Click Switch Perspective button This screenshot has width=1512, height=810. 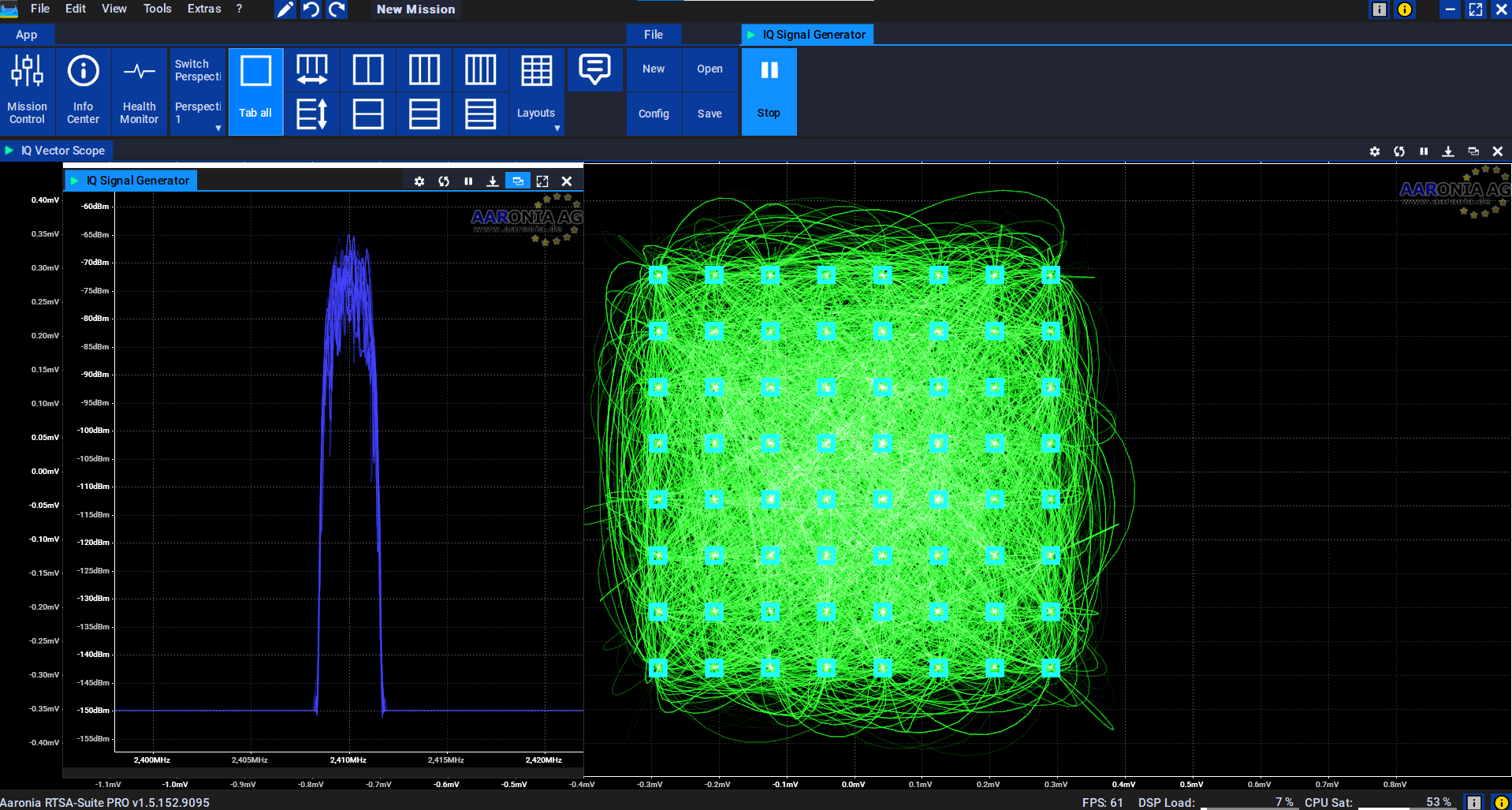(x=198, y=70)
